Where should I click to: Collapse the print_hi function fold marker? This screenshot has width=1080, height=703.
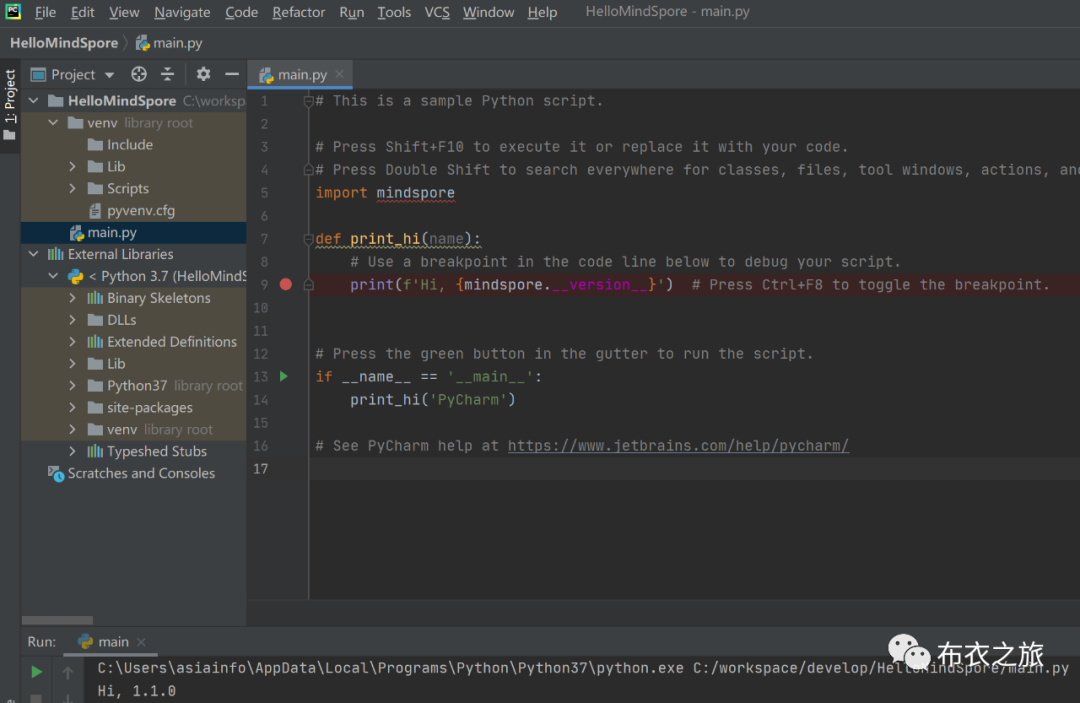coord(309,239)
